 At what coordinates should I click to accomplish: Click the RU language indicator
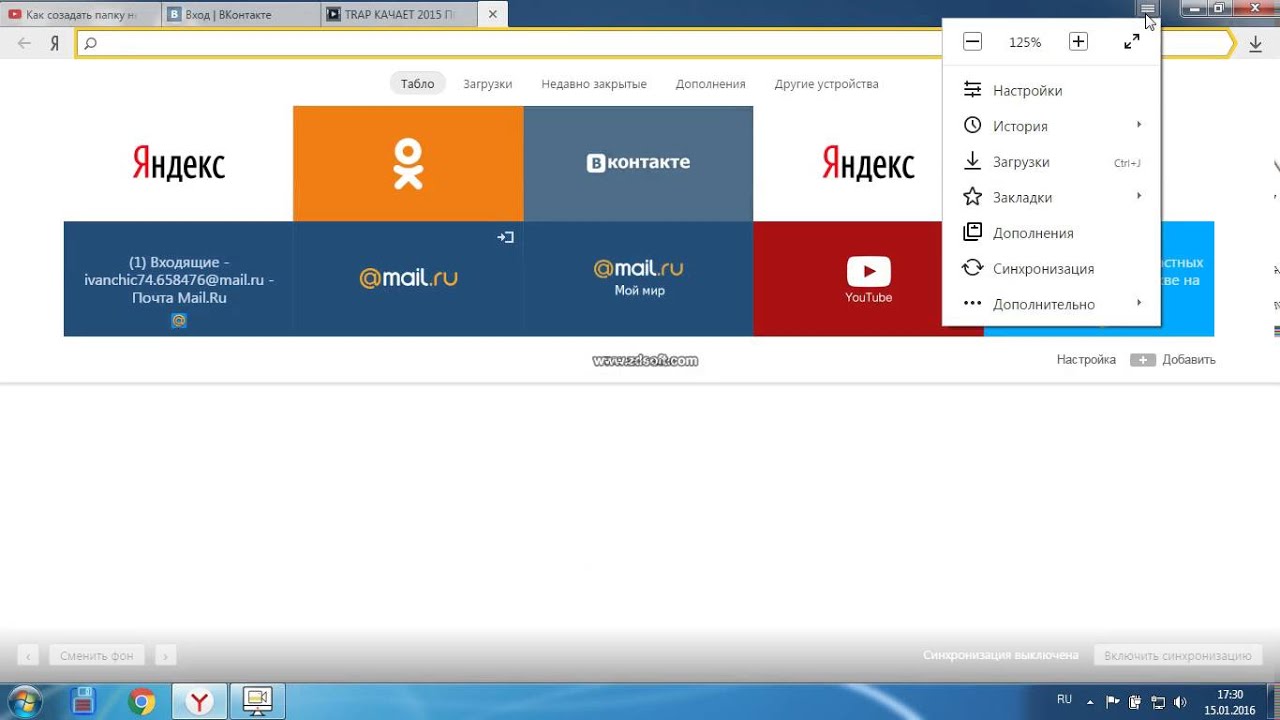(1064, 699)
